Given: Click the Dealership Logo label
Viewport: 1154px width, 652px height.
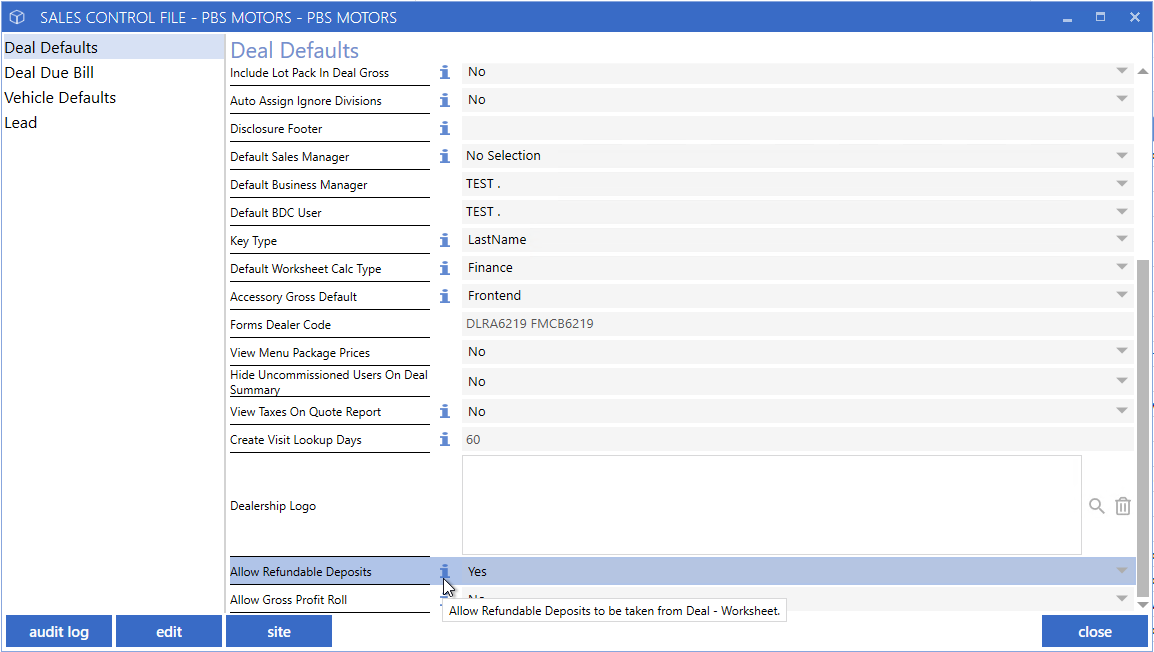Looking at the screenshot, I should [273, 506].
